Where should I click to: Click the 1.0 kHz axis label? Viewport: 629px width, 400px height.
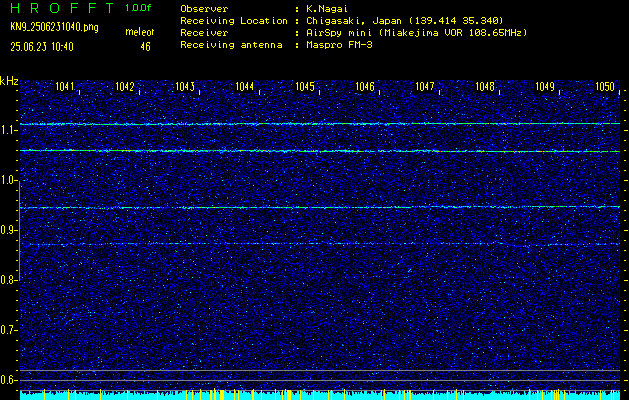[x=8, y=181]
